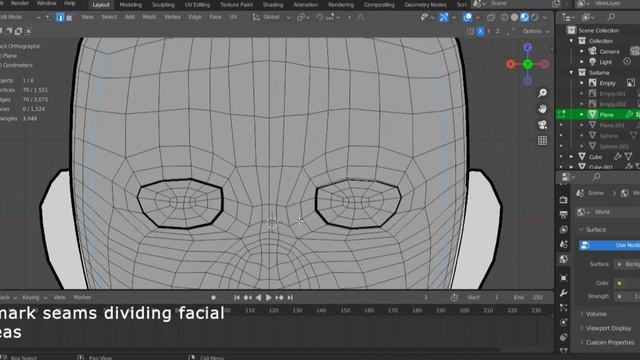Switch to the Shading workspace tab
Screen dimensions: 640x360
coord(273,5)
